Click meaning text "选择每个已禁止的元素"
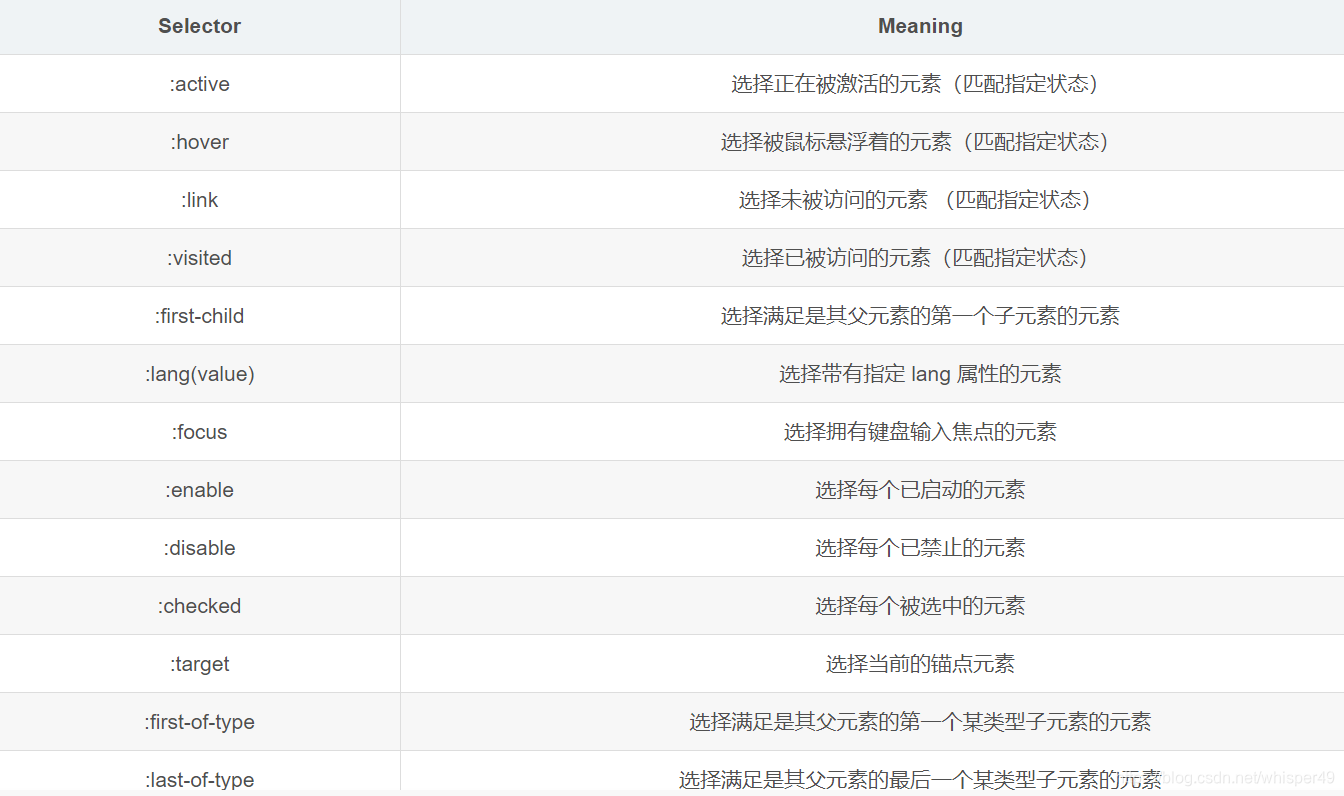Viewport: 1344px width, 796px height. [920, 548]
